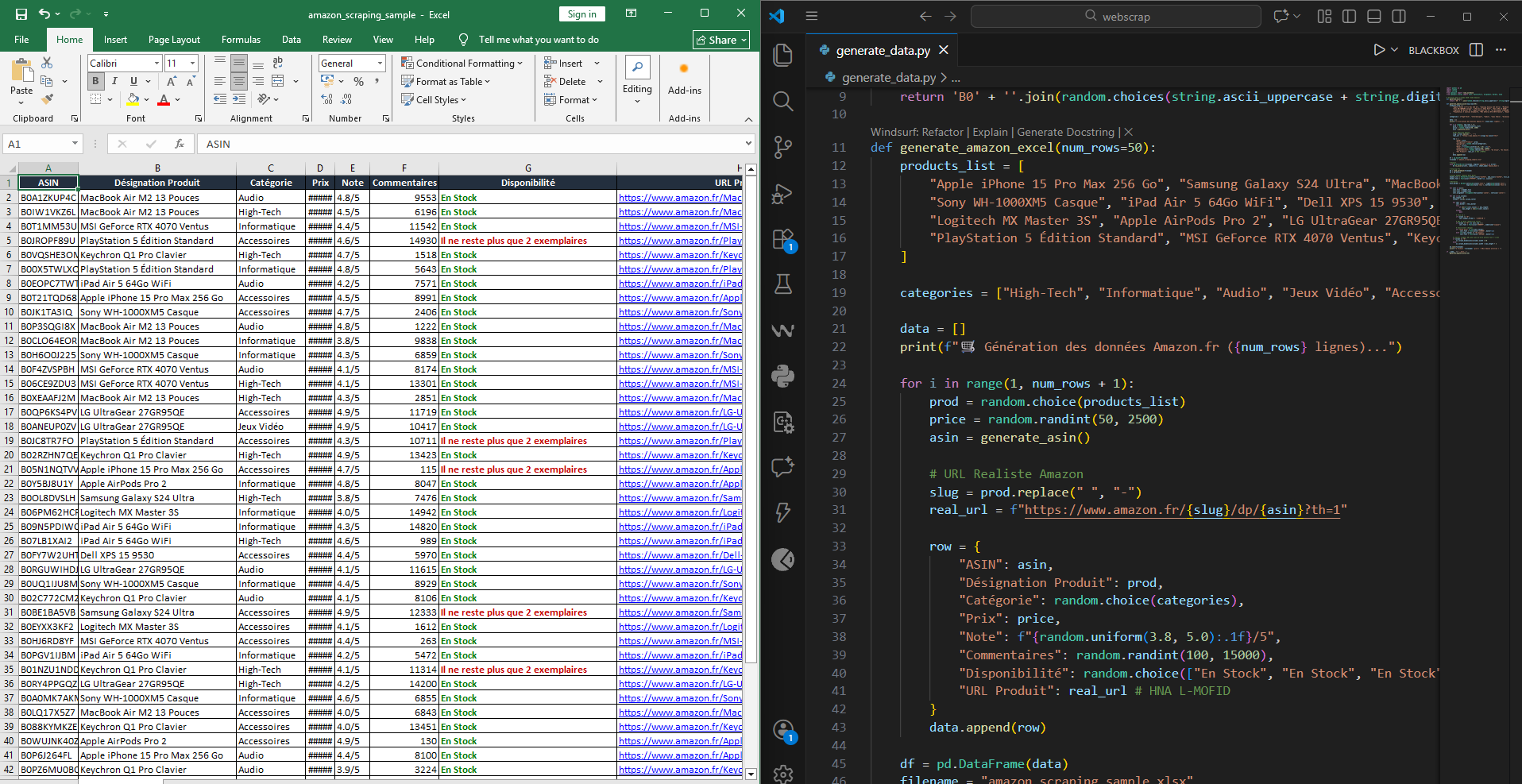Apply the yellow fill color to the cell
Screen dimensions: 1522x784
coord(133,100)
